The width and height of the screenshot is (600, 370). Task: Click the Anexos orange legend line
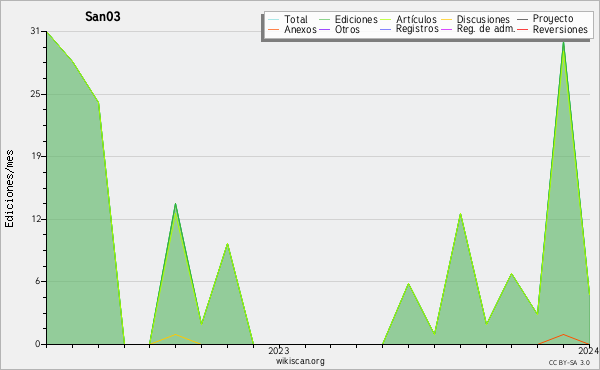tap(274, 29)
